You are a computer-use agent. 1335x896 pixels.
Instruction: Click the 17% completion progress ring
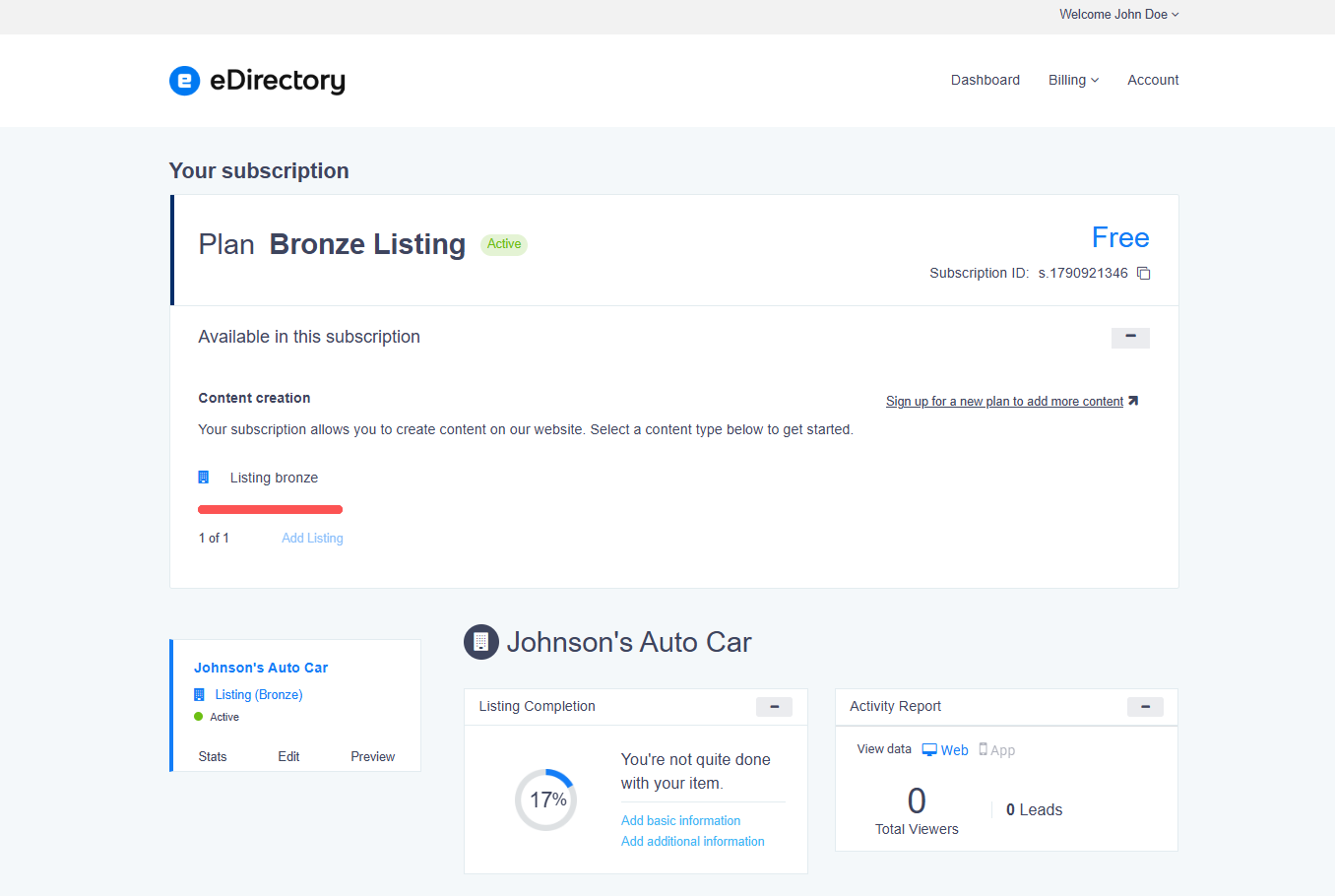coord(545,800)
